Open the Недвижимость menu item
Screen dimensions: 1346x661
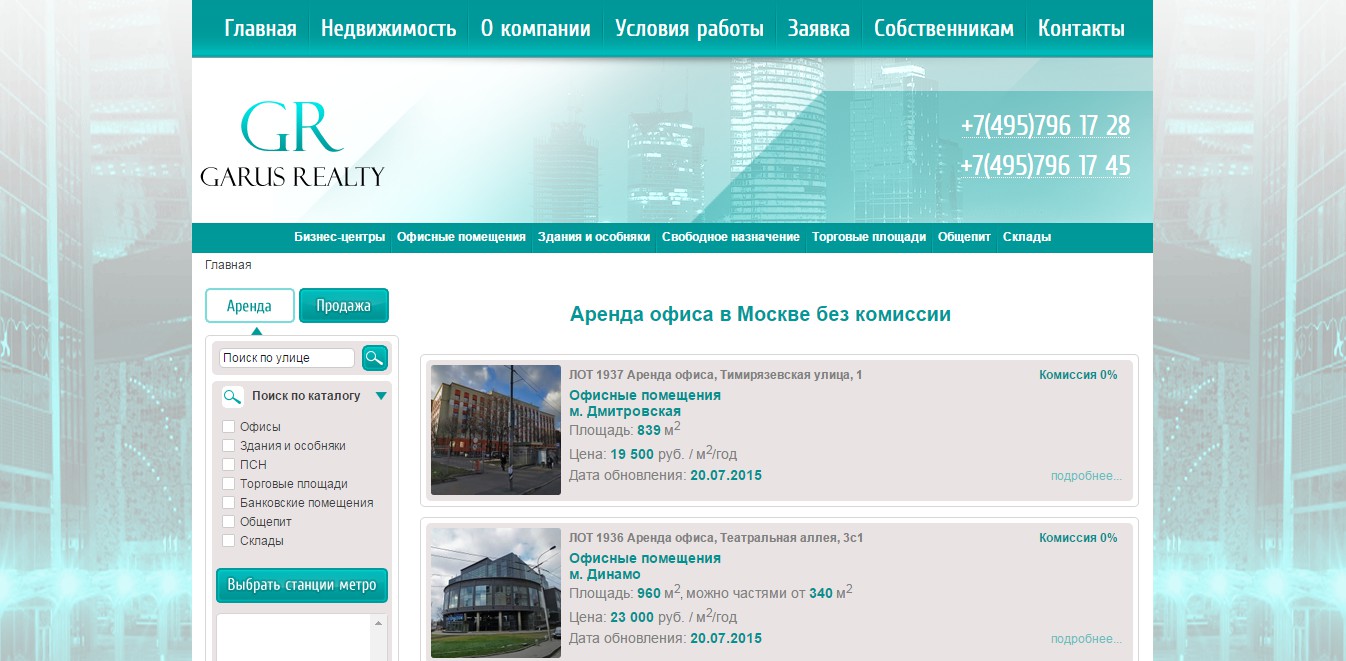click(x=388, y=29)
